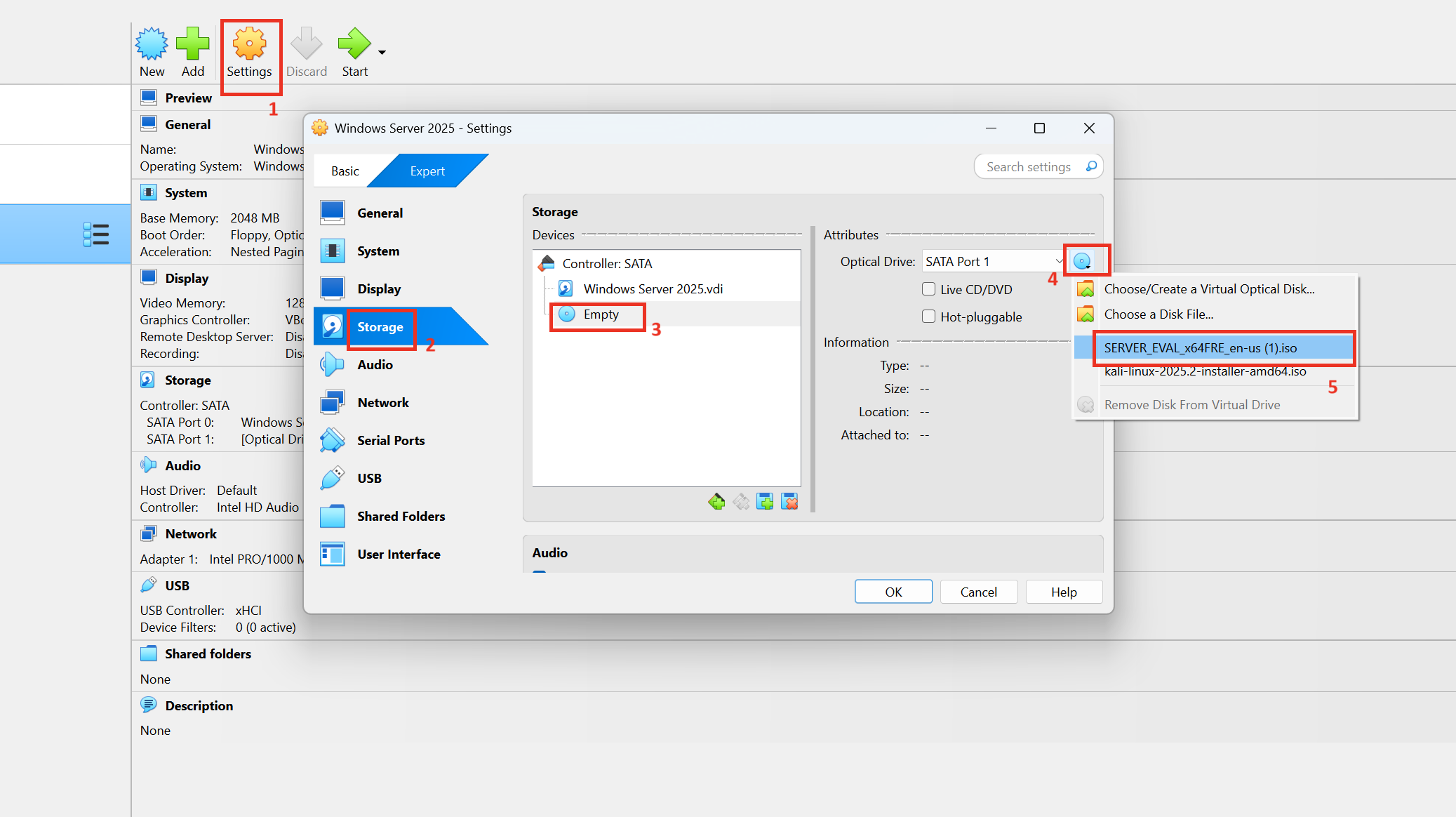Enable the Live CD/DVD checkbox
Viewport: 1456px width, 817px height.
pos(928,289)
